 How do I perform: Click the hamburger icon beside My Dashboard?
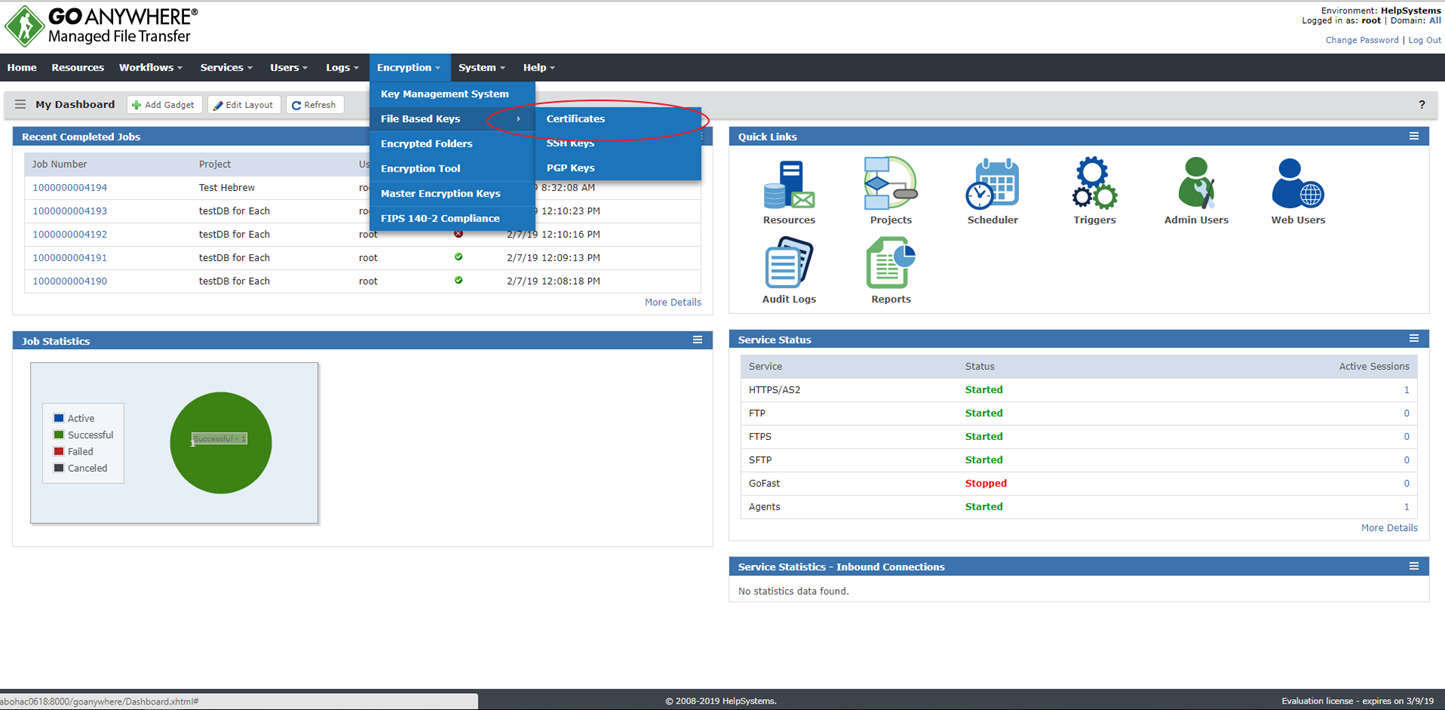point(20,104)
